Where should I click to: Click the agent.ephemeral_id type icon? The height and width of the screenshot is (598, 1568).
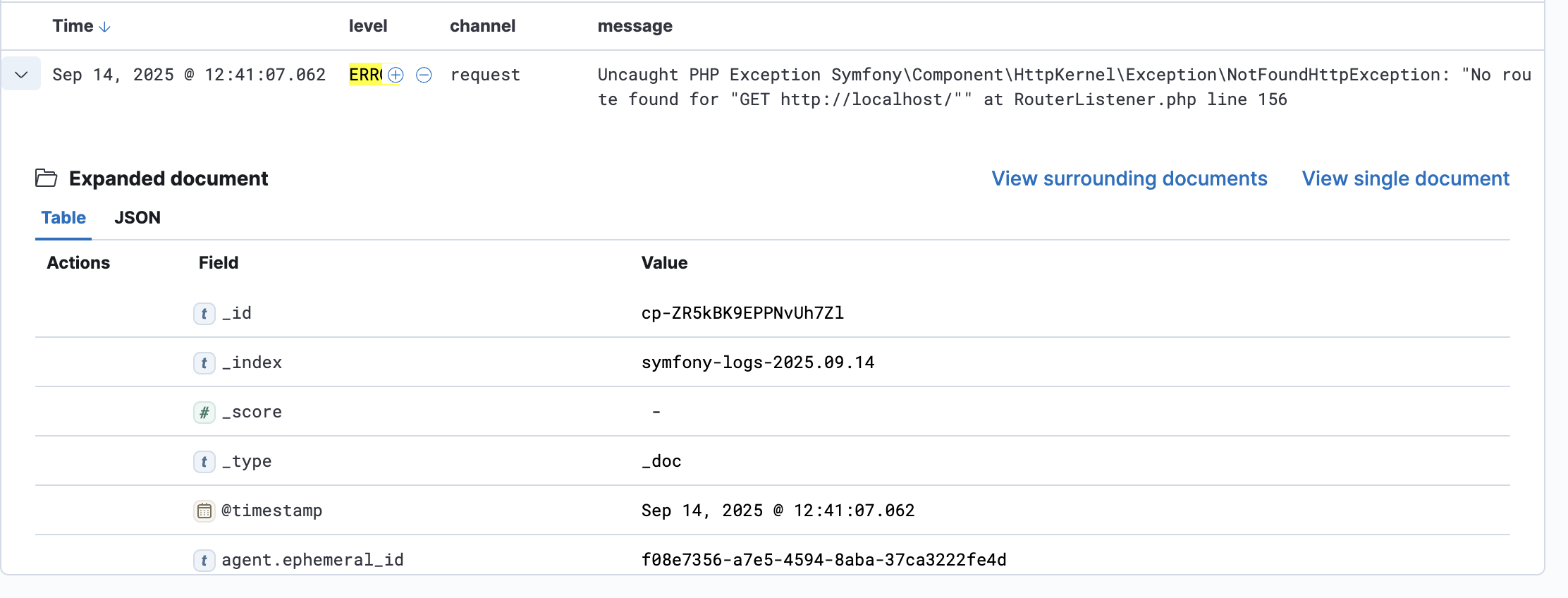pos(204,560)
